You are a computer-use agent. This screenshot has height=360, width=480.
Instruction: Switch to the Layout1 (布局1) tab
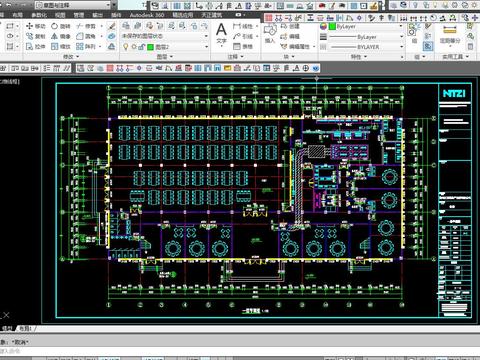pos(25,329)
